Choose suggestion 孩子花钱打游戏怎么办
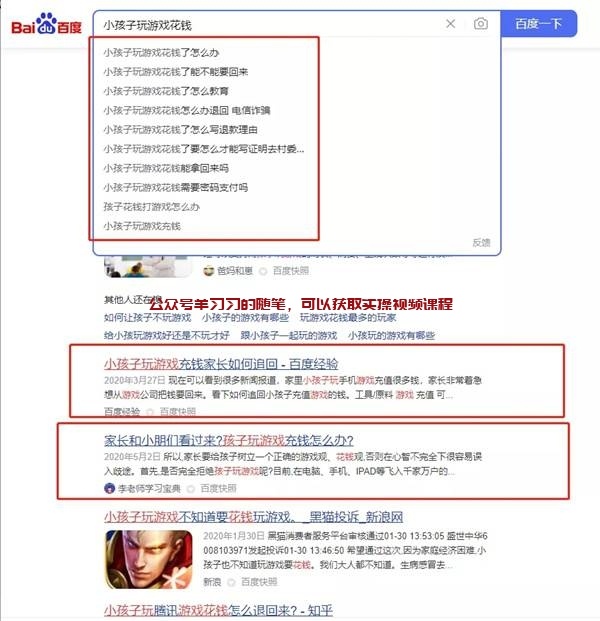 tap(152, 207)
